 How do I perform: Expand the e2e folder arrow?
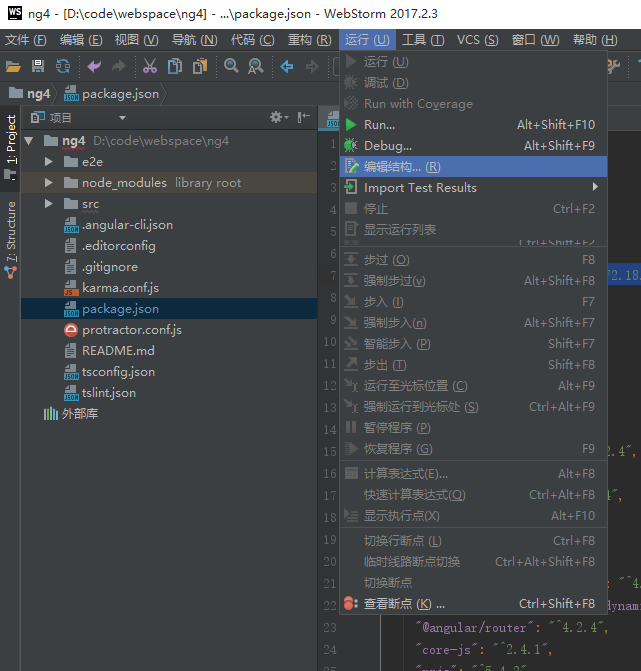[49, 162]
